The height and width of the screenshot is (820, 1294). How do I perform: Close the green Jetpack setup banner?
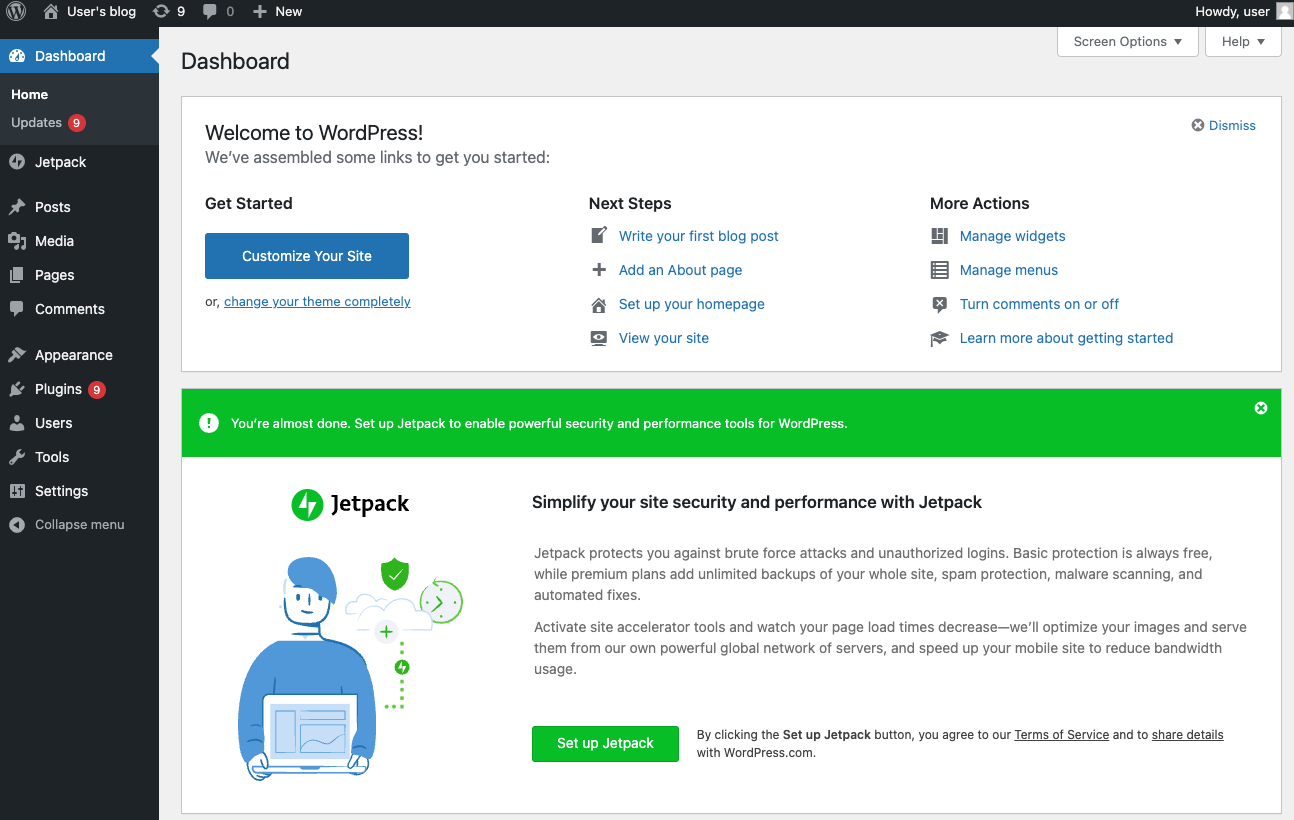click(1260, 407)
